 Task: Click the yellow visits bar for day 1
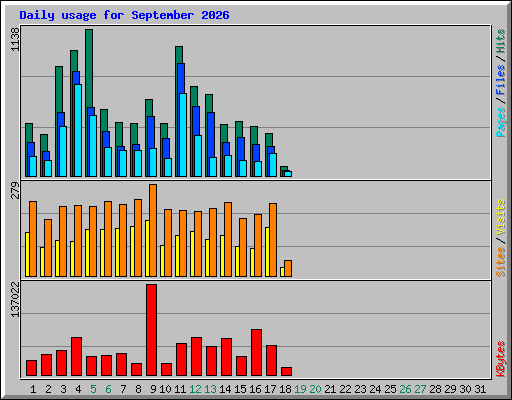click(27, 254)
